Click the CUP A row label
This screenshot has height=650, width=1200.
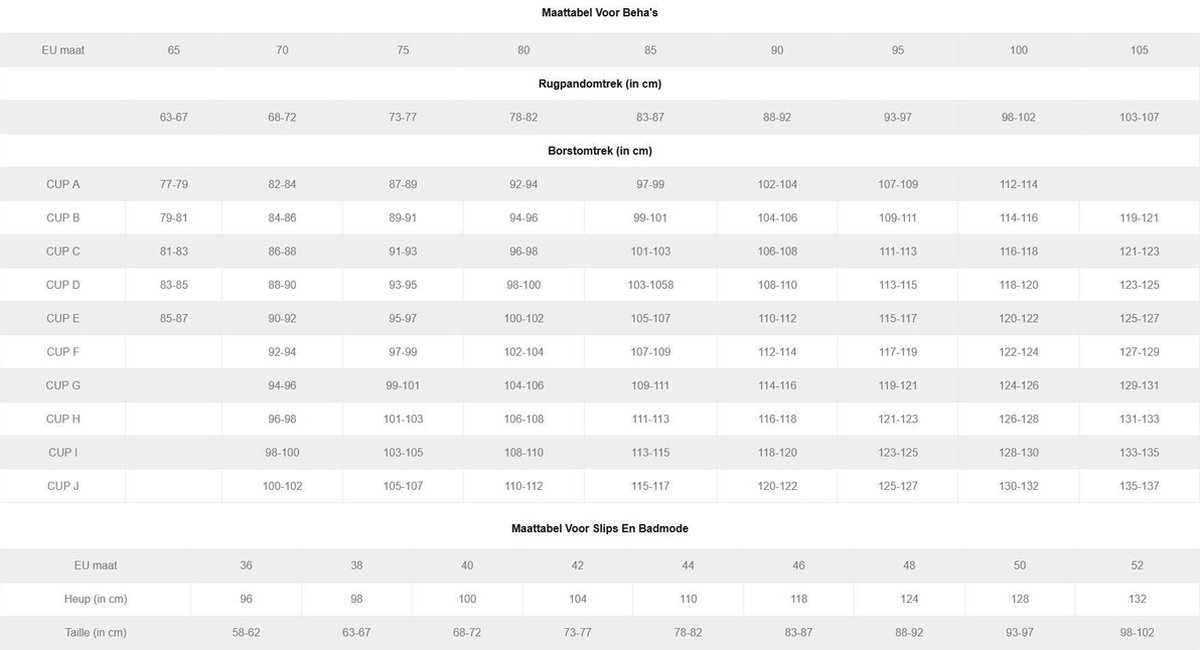point(63,184)
